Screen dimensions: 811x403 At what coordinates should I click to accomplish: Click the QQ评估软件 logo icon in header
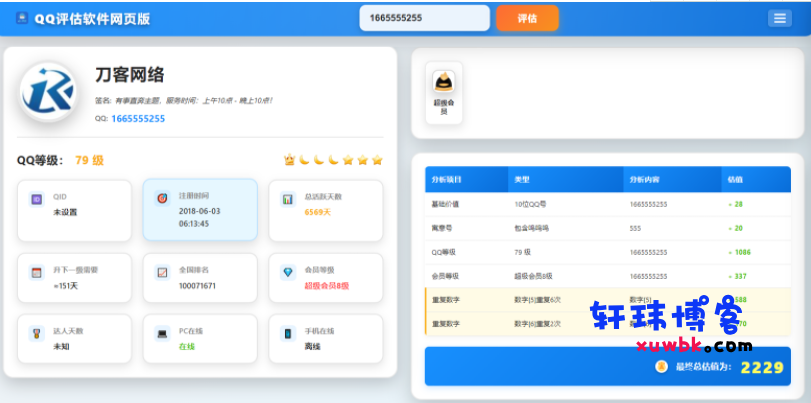pyautogui.click(x=22, y=18)
